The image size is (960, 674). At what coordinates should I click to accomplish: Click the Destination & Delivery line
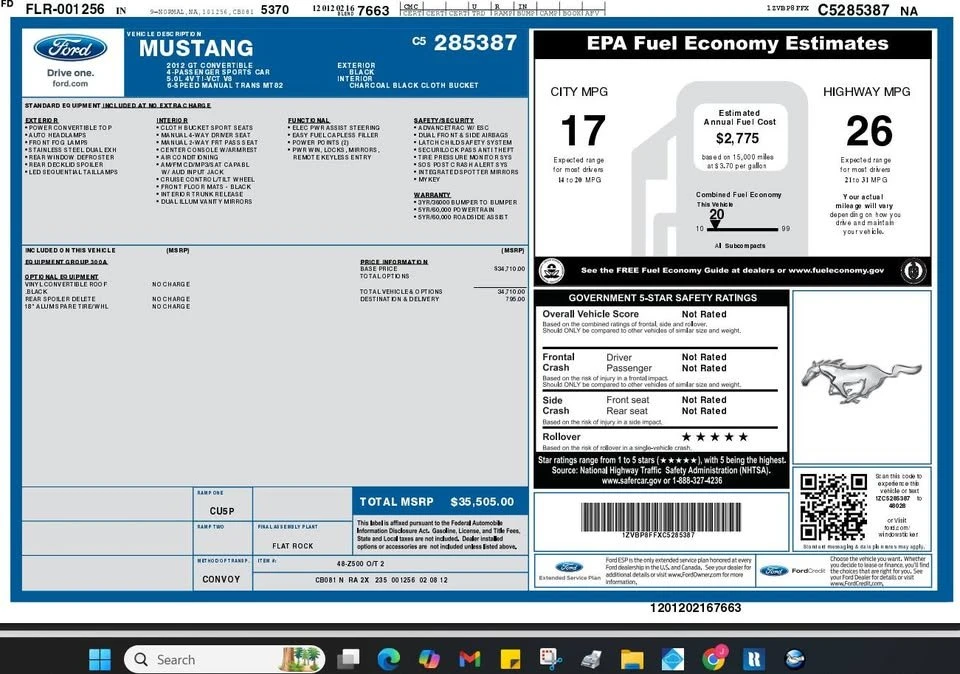click(x=442, y=299)
